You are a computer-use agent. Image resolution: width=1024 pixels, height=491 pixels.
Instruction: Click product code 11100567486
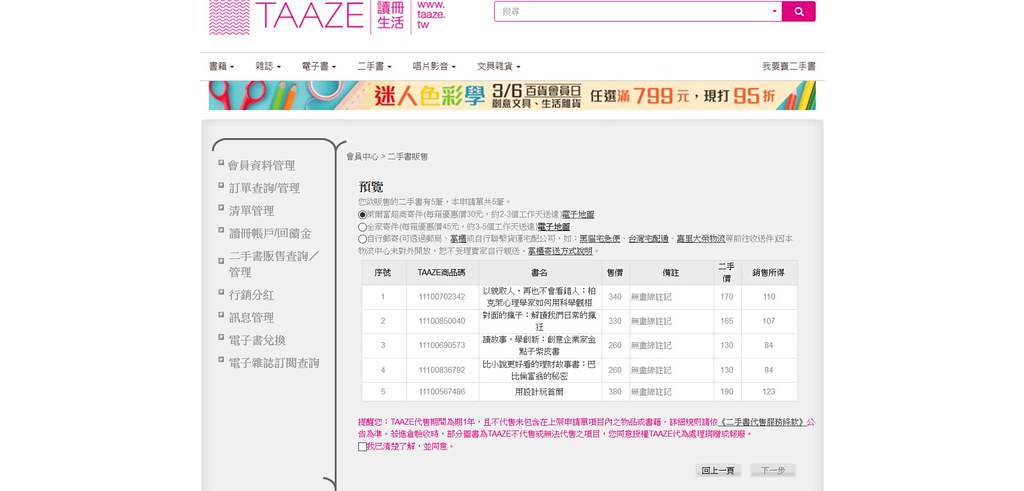(x=441, y=392)
